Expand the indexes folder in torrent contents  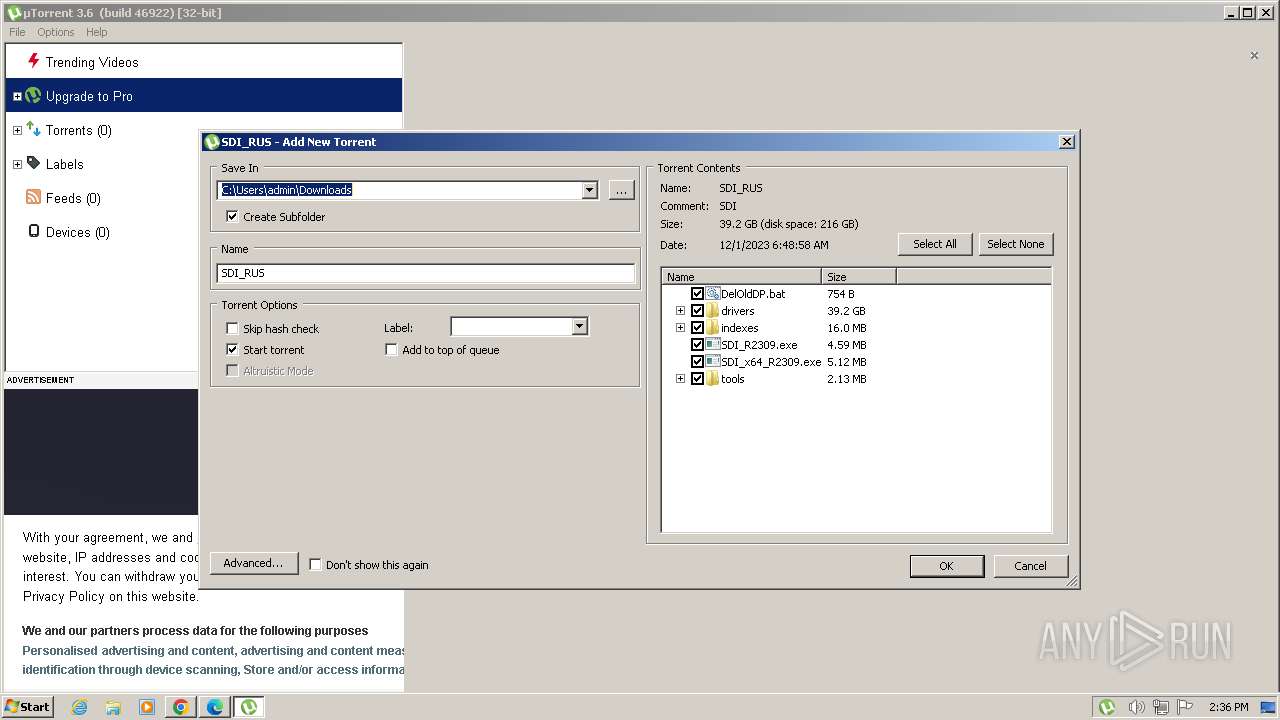[x=680, y=328]
